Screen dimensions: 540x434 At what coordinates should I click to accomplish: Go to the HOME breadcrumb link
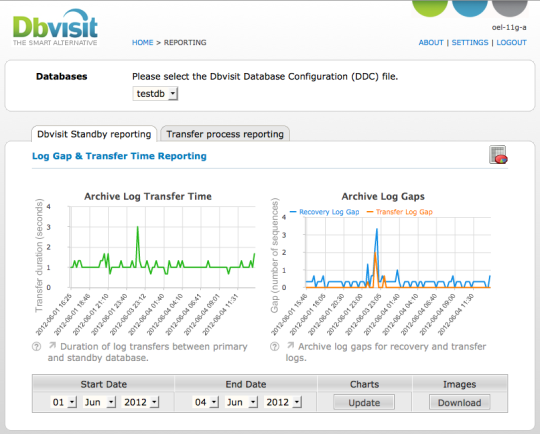point(143,42)
